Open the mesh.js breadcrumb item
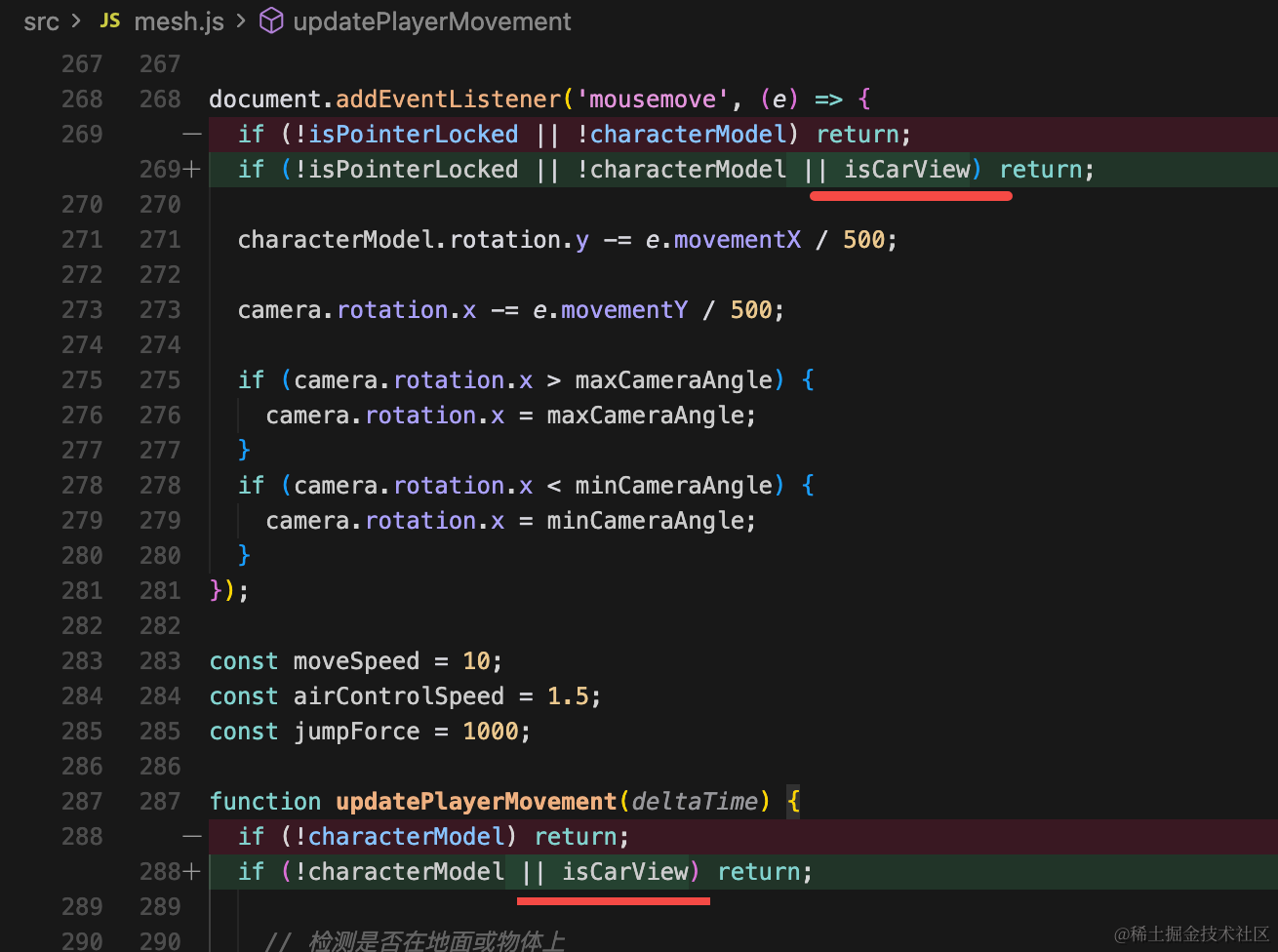This screenshot has height=952, width=1278. click(x=180, y=21)
